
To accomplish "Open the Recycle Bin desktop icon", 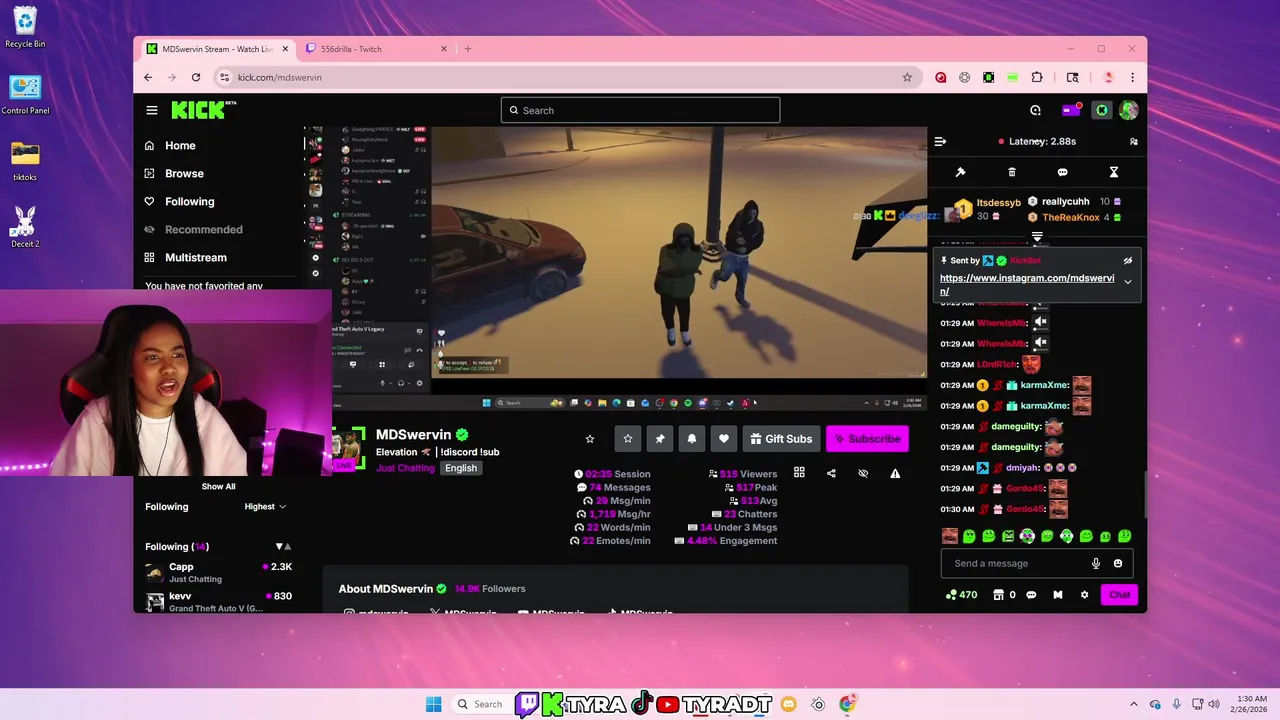I will coord(24,27).
